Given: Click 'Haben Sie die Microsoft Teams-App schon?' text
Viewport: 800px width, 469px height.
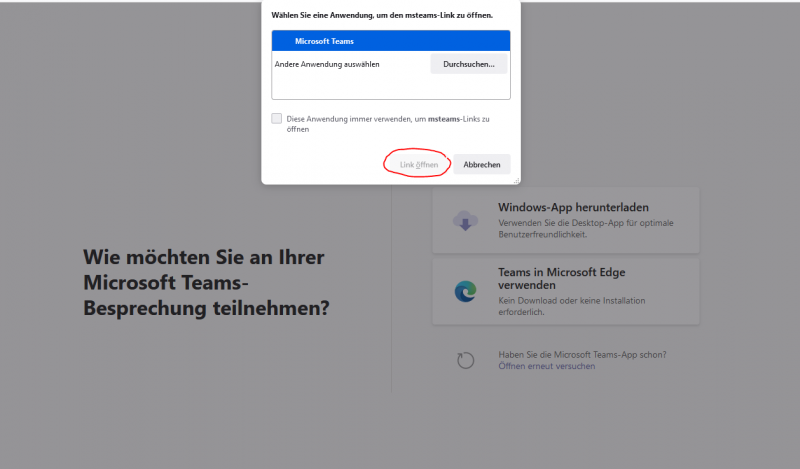Looking at the screenshot, I should pyautogui.click(x=582, y=354).
